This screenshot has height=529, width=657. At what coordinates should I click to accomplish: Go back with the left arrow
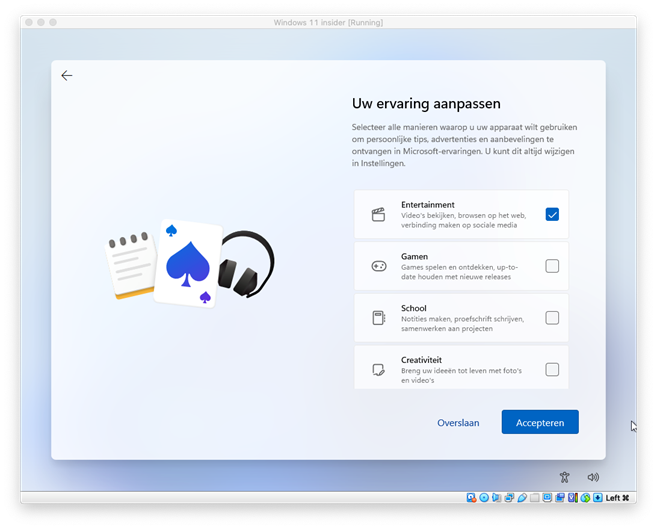click(67, 75)
